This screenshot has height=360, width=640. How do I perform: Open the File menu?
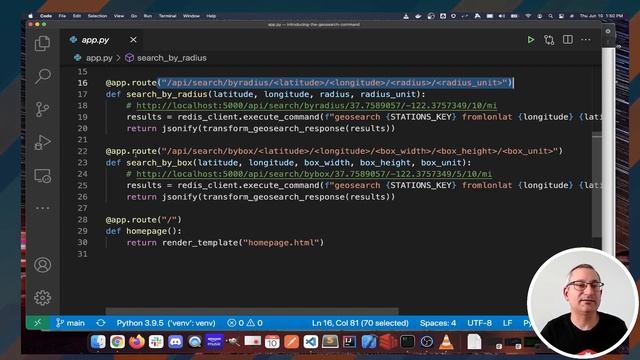pos(62,16)
